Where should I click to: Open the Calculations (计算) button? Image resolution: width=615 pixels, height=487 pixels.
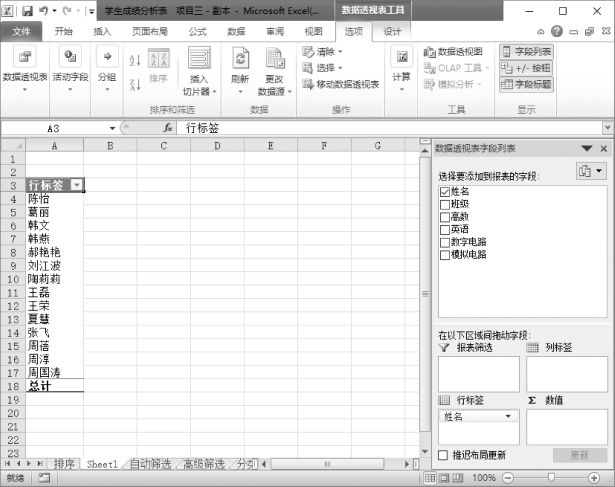point(401,69)
